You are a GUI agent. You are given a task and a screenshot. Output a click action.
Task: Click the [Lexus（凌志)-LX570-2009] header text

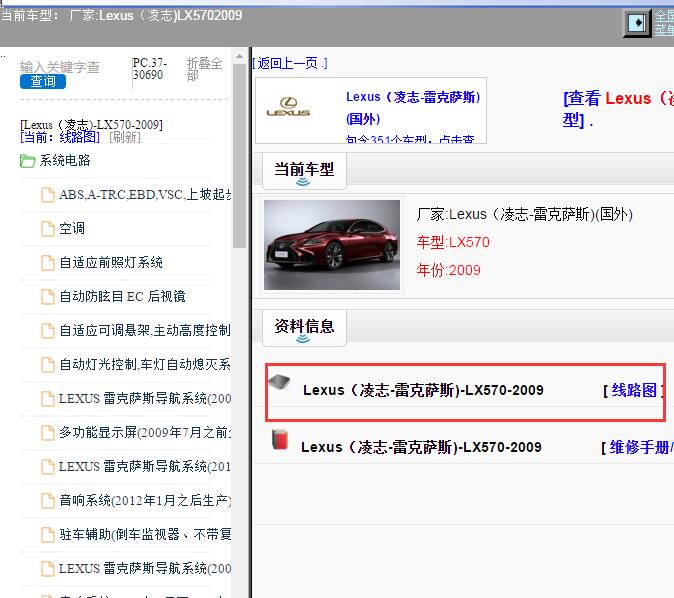click(91, 125)
